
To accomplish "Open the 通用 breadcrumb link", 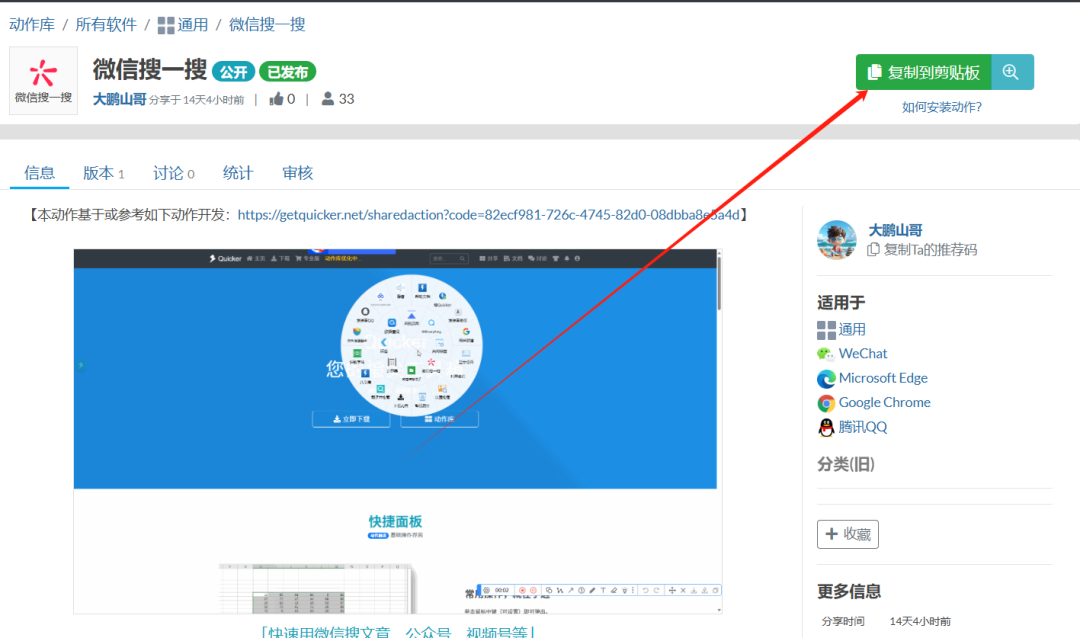I will click(193, 25).
